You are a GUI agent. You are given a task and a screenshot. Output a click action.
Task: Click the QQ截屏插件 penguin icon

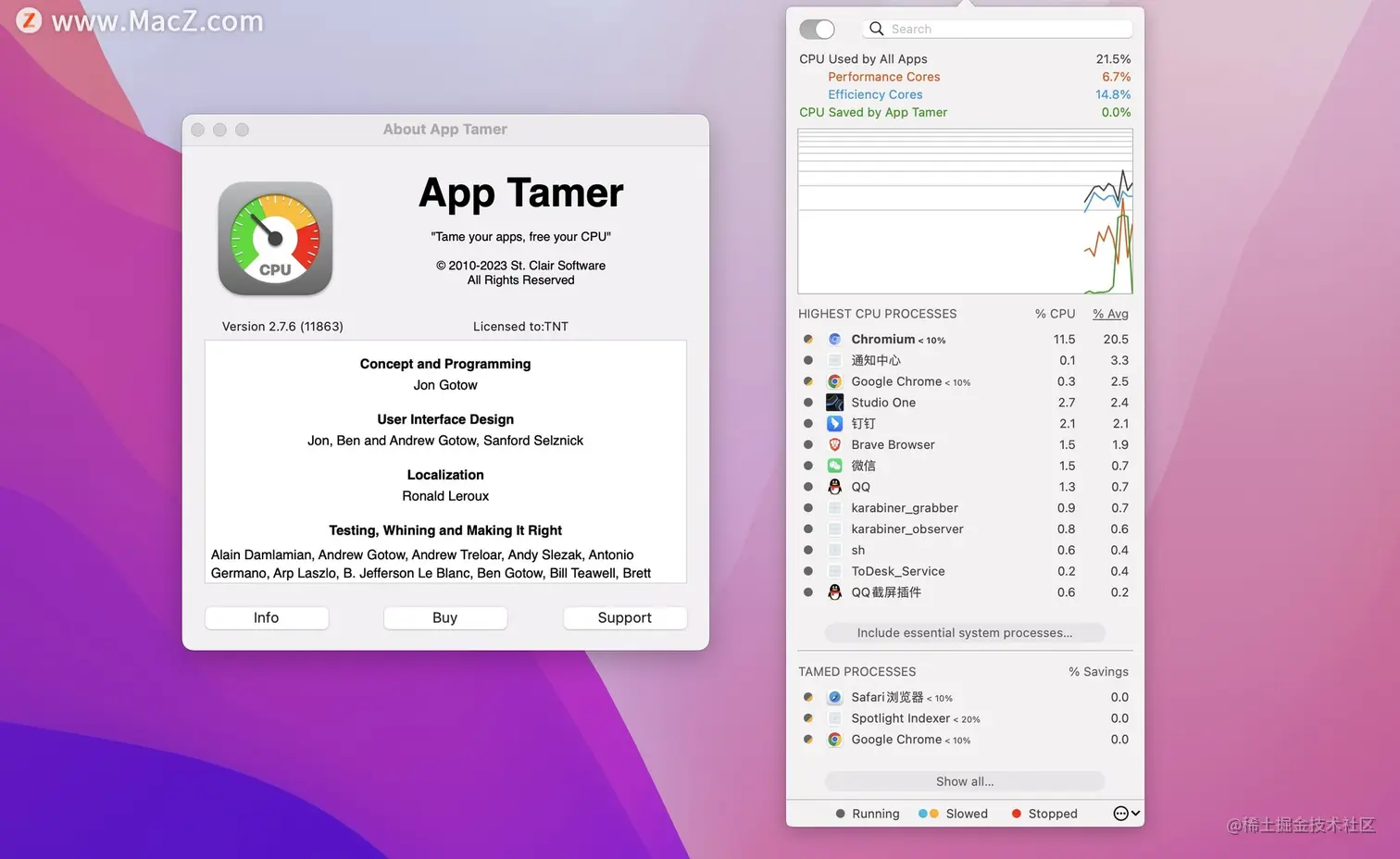834,592
